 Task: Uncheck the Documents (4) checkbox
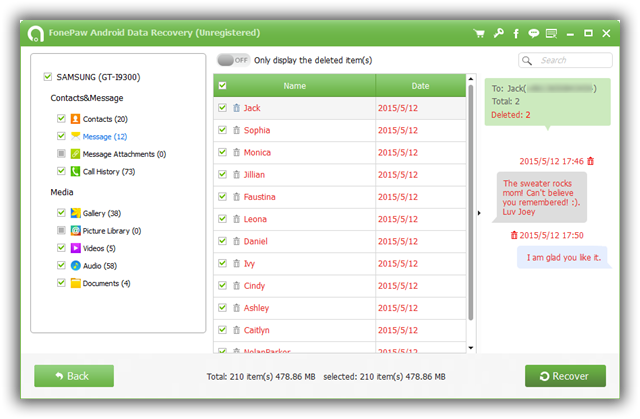tap(61, 283)
